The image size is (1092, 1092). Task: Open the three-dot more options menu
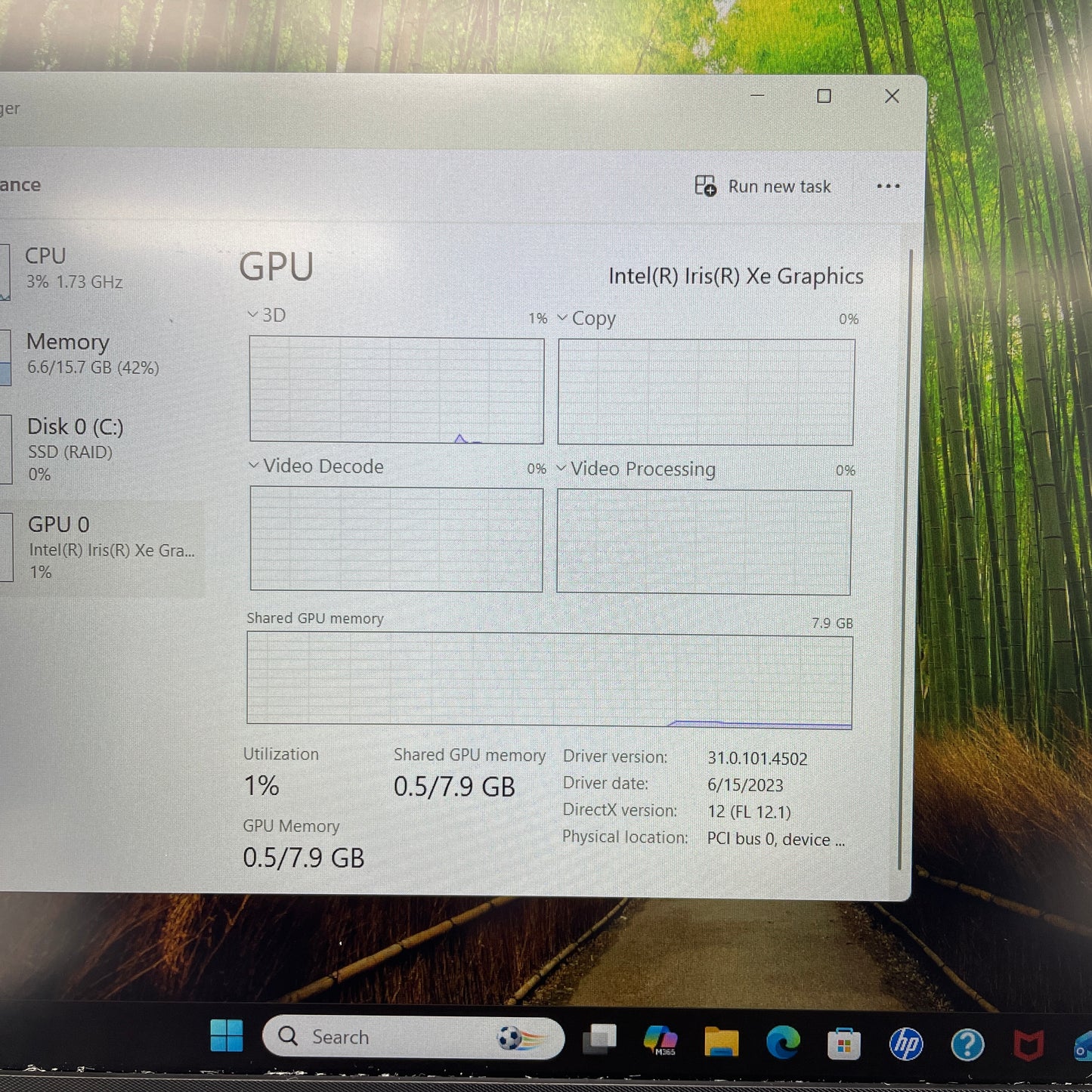click(888, 187)
